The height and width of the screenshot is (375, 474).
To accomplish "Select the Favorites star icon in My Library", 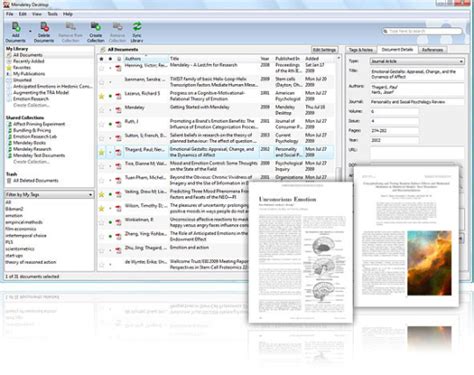I will point(9,68).
